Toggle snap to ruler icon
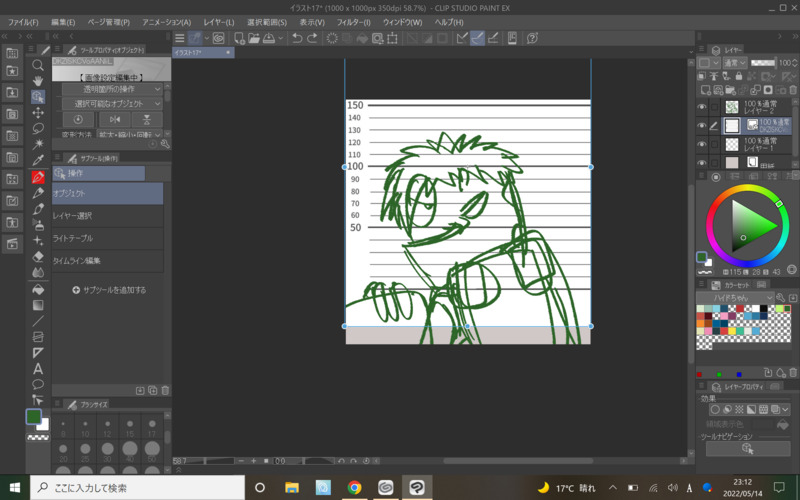Screen dimensions: 800x500 tap(462, 38)
